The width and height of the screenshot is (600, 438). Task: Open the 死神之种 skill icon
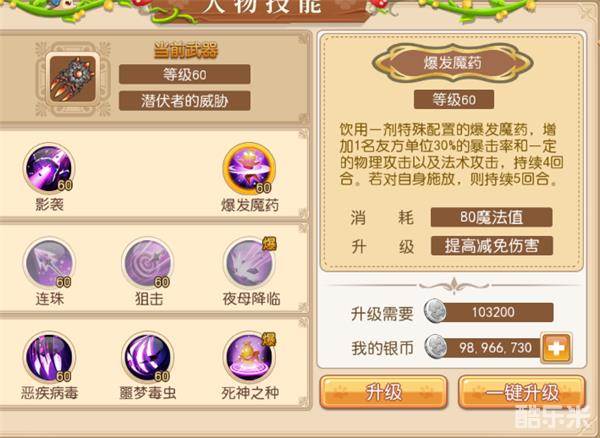(x=249, y=358)
